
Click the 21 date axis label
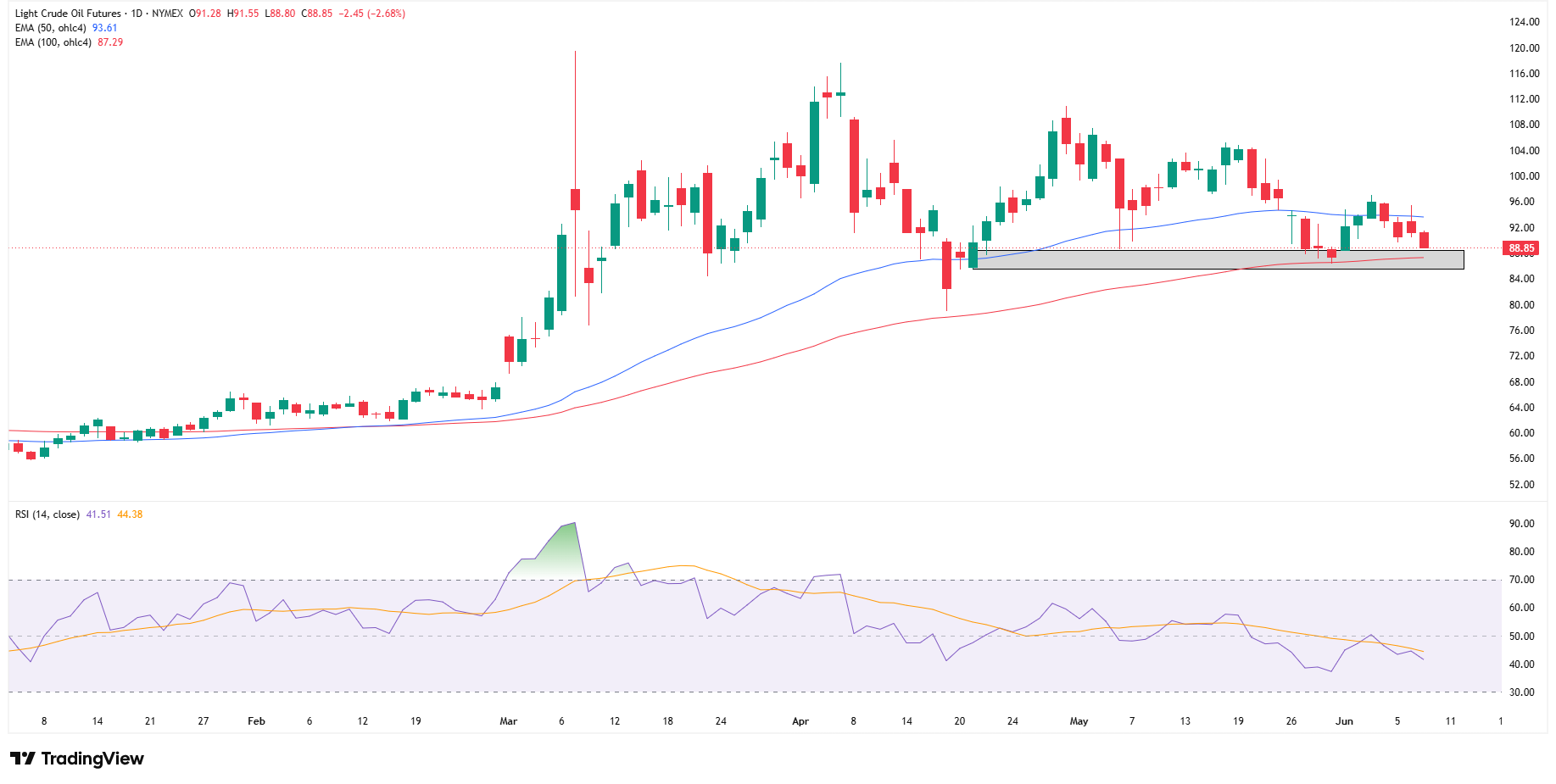pyautogui.click(x=150, y=721)
